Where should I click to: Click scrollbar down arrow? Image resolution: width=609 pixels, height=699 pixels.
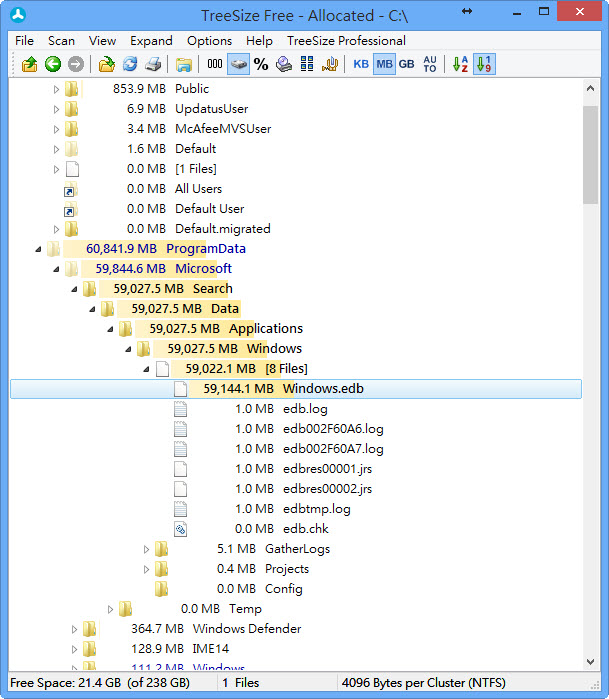coord(591,662)
